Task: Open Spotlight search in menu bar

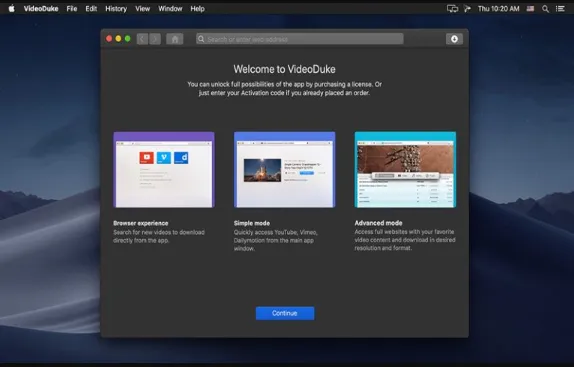Action: [545, 9]
